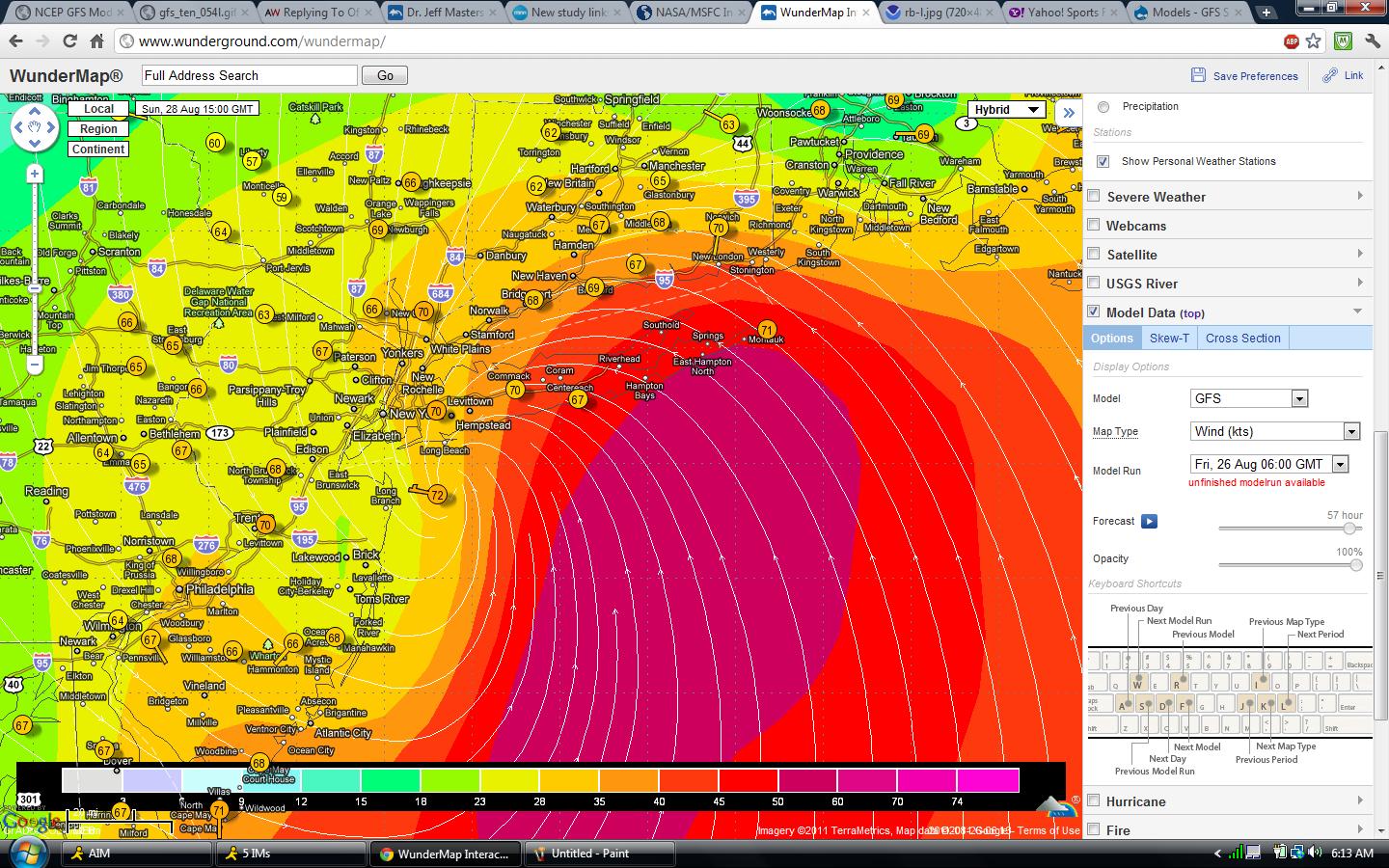Switch to Yahoo! Sports browser tab

[1063, 13]
